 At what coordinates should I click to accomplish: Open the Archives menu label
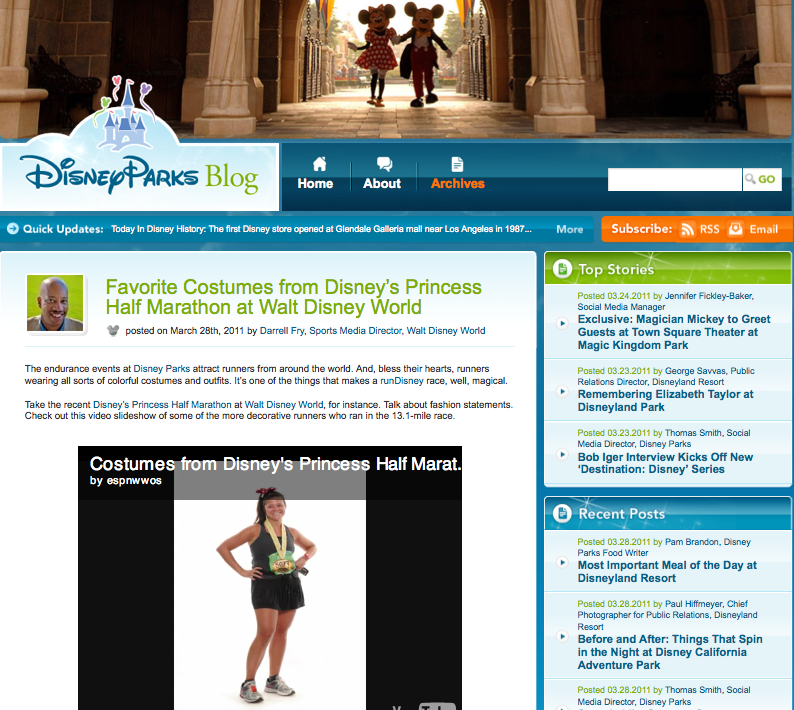(458, 183)
